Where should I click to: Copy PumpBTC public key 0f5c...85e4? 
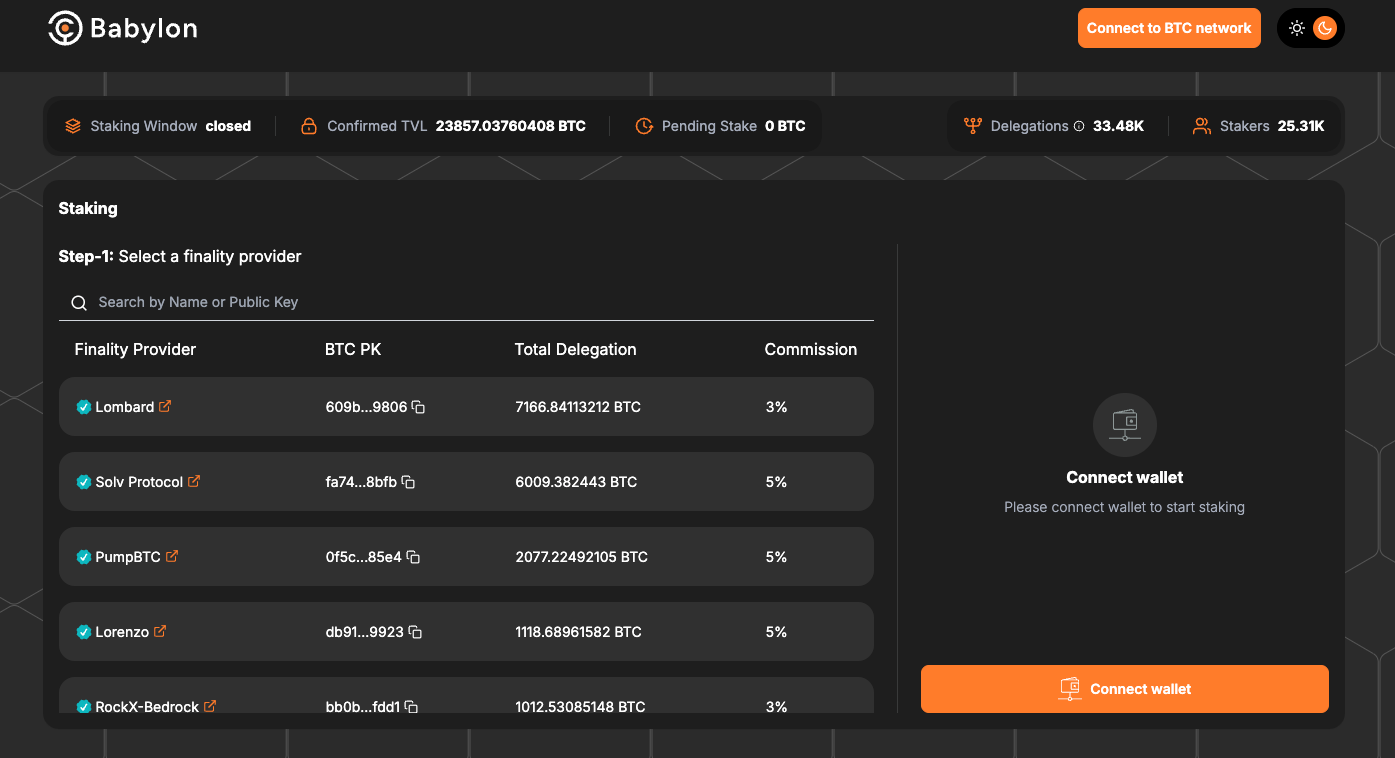click(x=413, y=557)
